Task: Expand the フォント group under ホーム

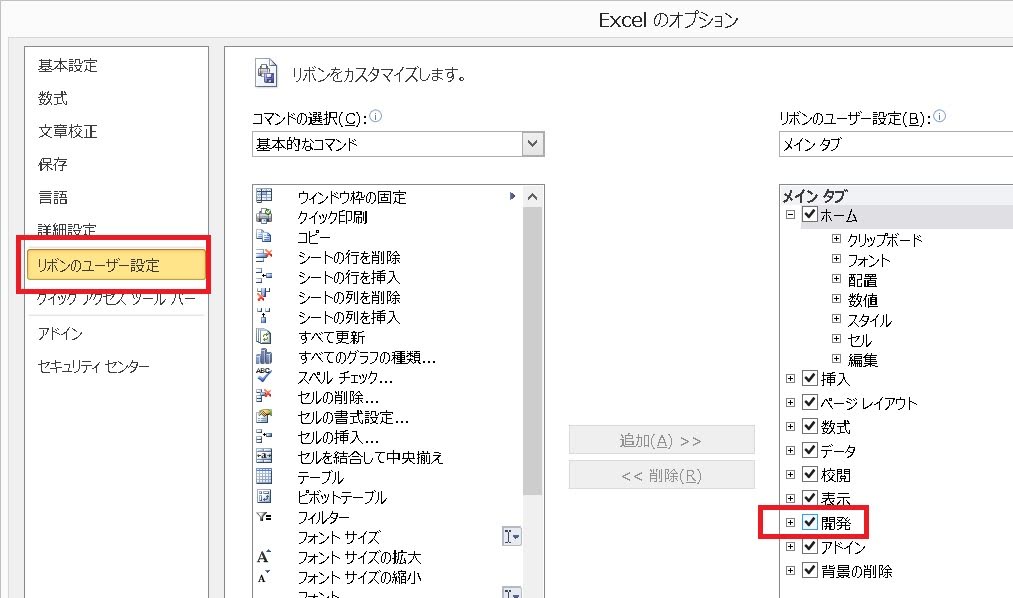Action: pos(836,259)
